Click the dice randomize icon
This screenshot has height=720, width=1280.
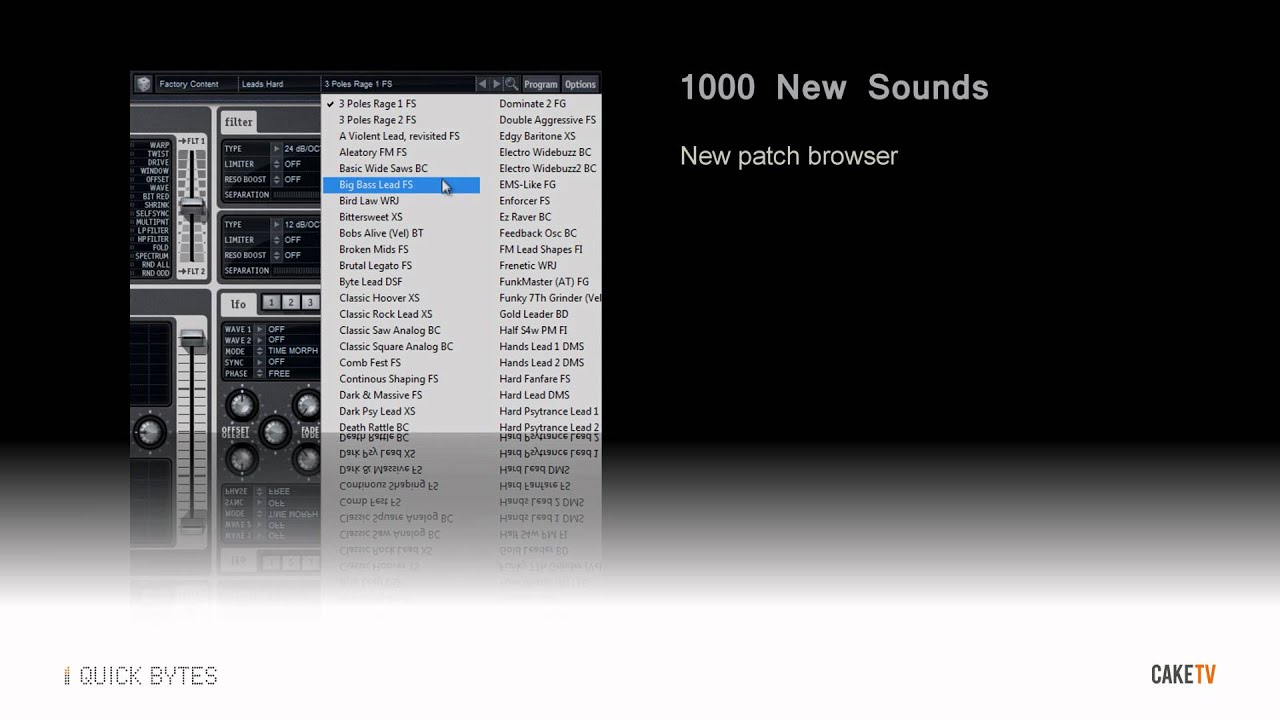pyautogui.click(x=144, y=84)
